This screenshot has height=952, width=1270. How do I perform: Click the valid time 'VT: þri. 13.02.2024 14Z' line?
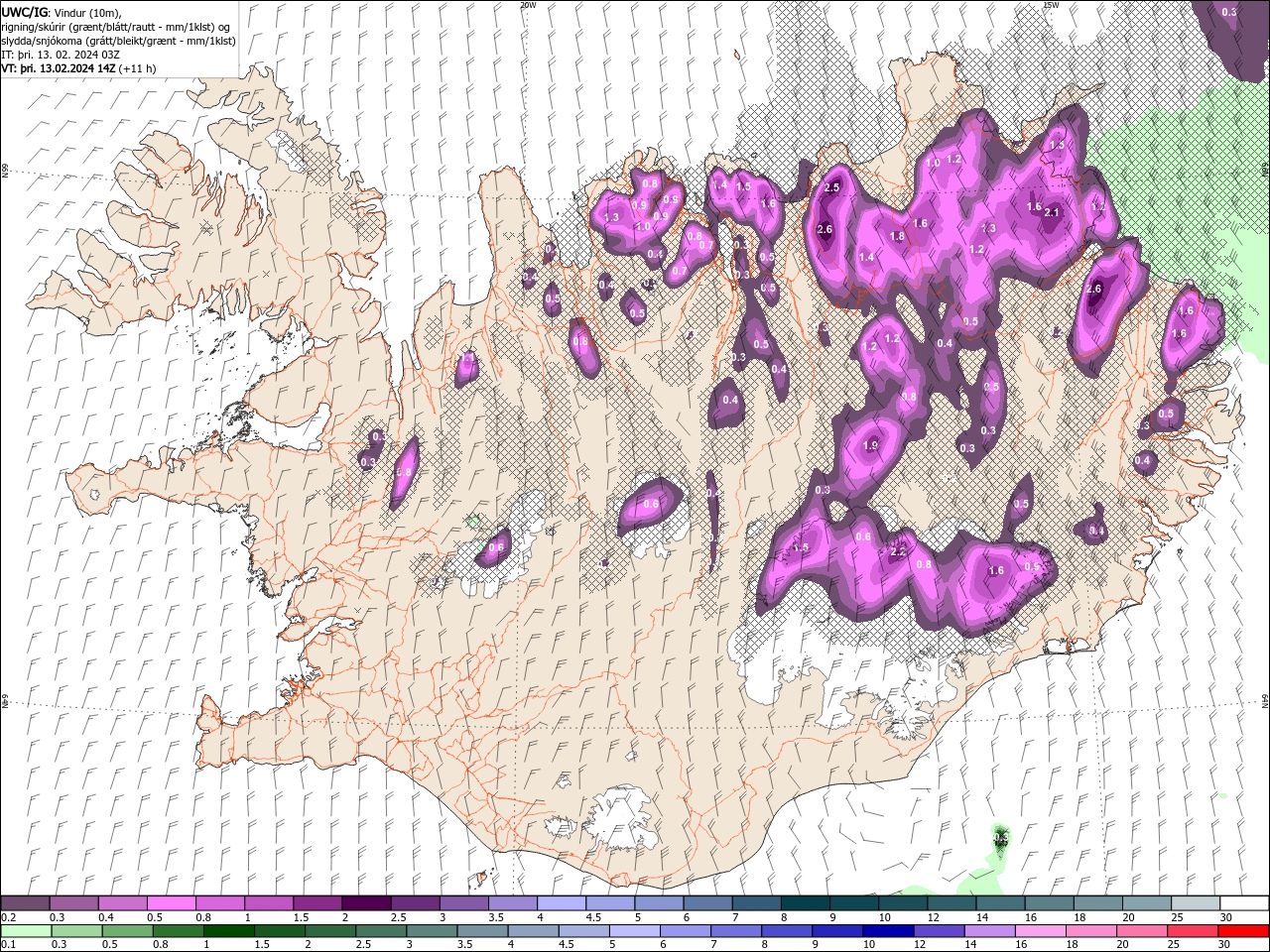pos(59,68)
